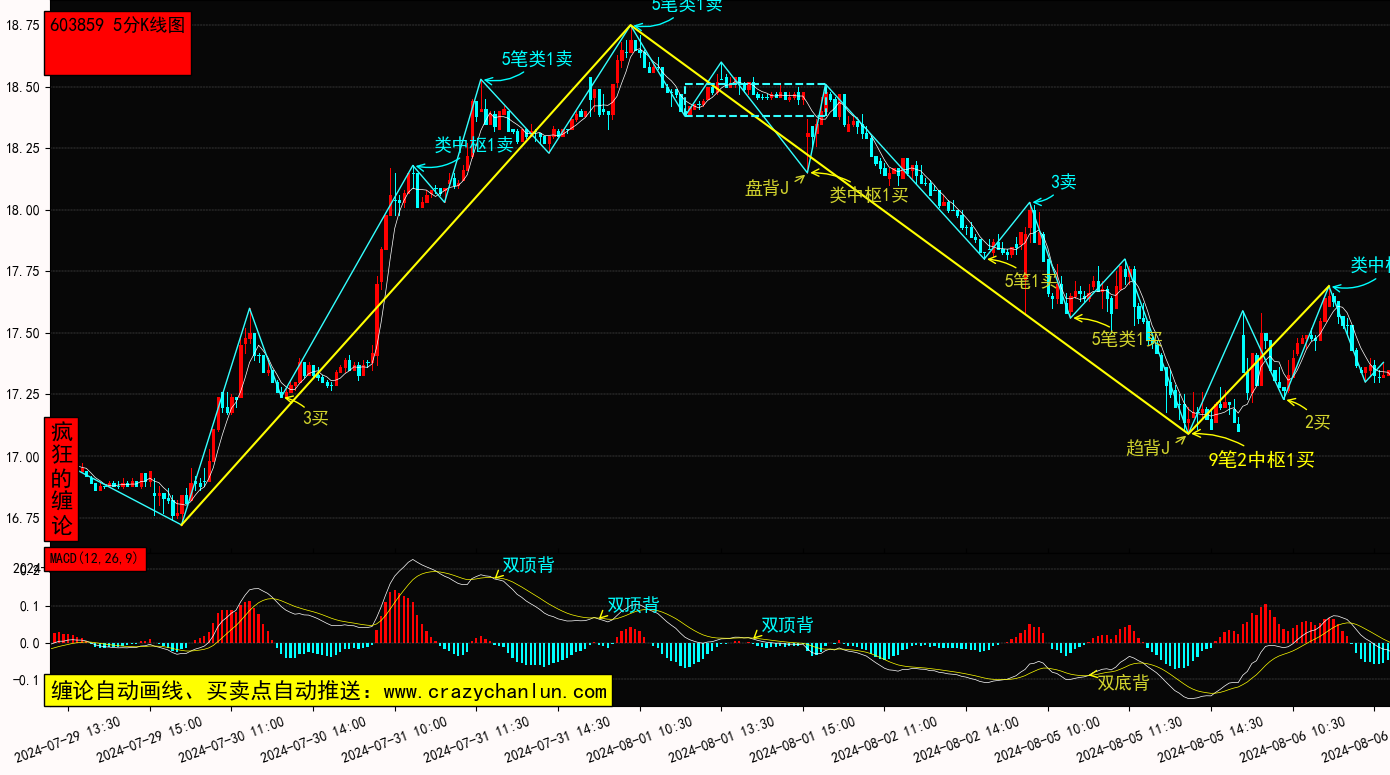Select the 9笔2中枢1买 annotation
This screenshot has width=1390, height=775.
point(1261,460)
